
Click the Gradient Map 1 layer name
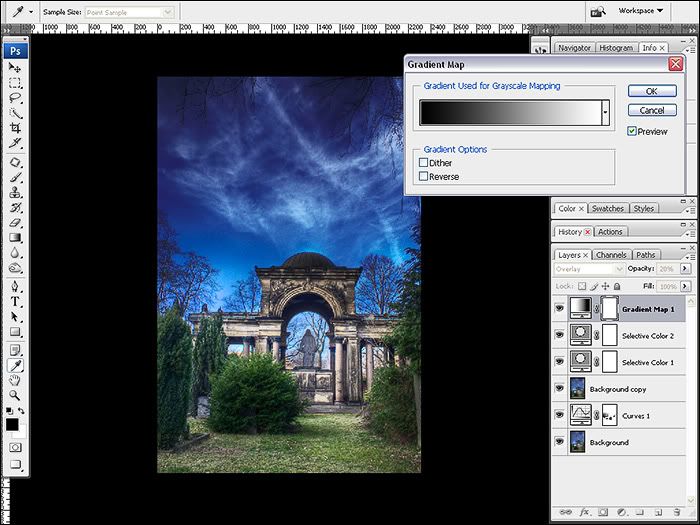tap(648, 309)
